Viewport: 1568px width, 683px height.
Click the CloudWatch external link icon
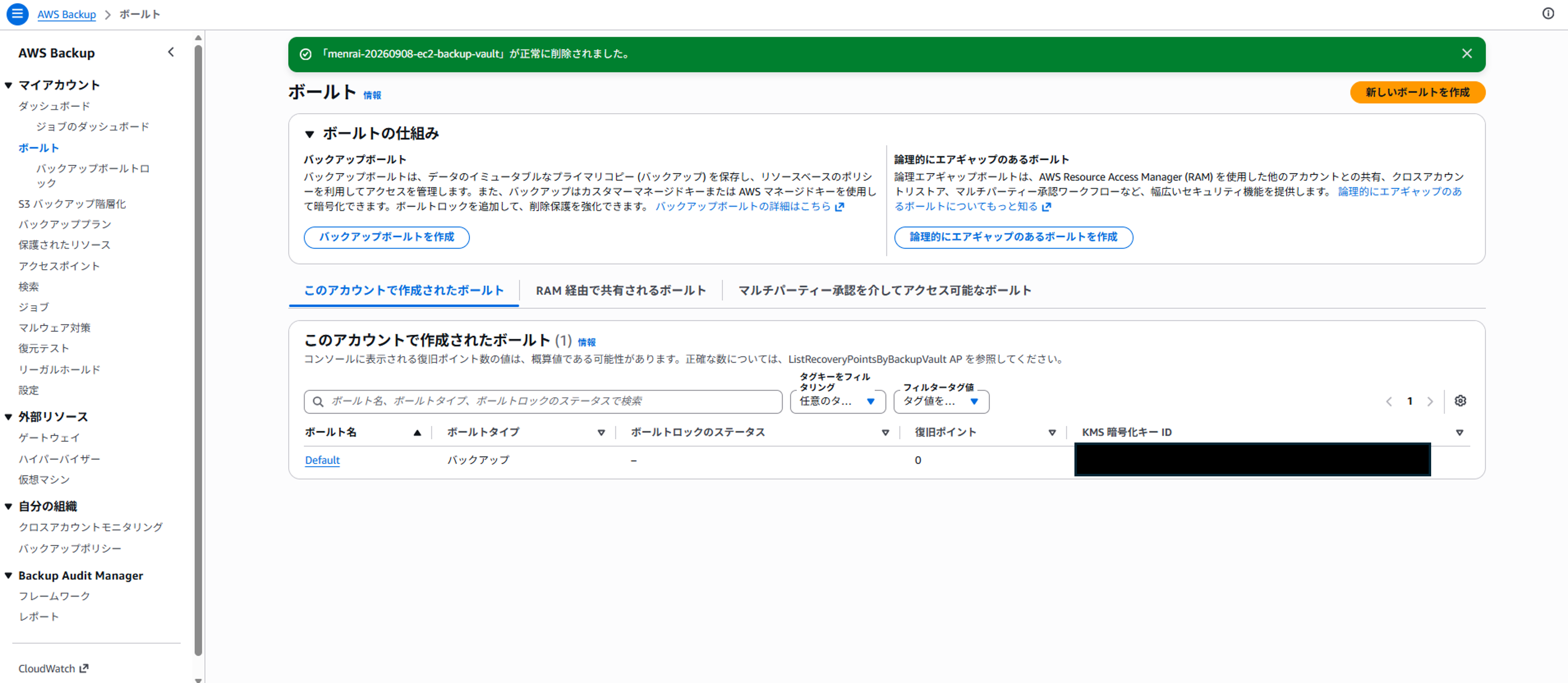(x=84, y=668)
